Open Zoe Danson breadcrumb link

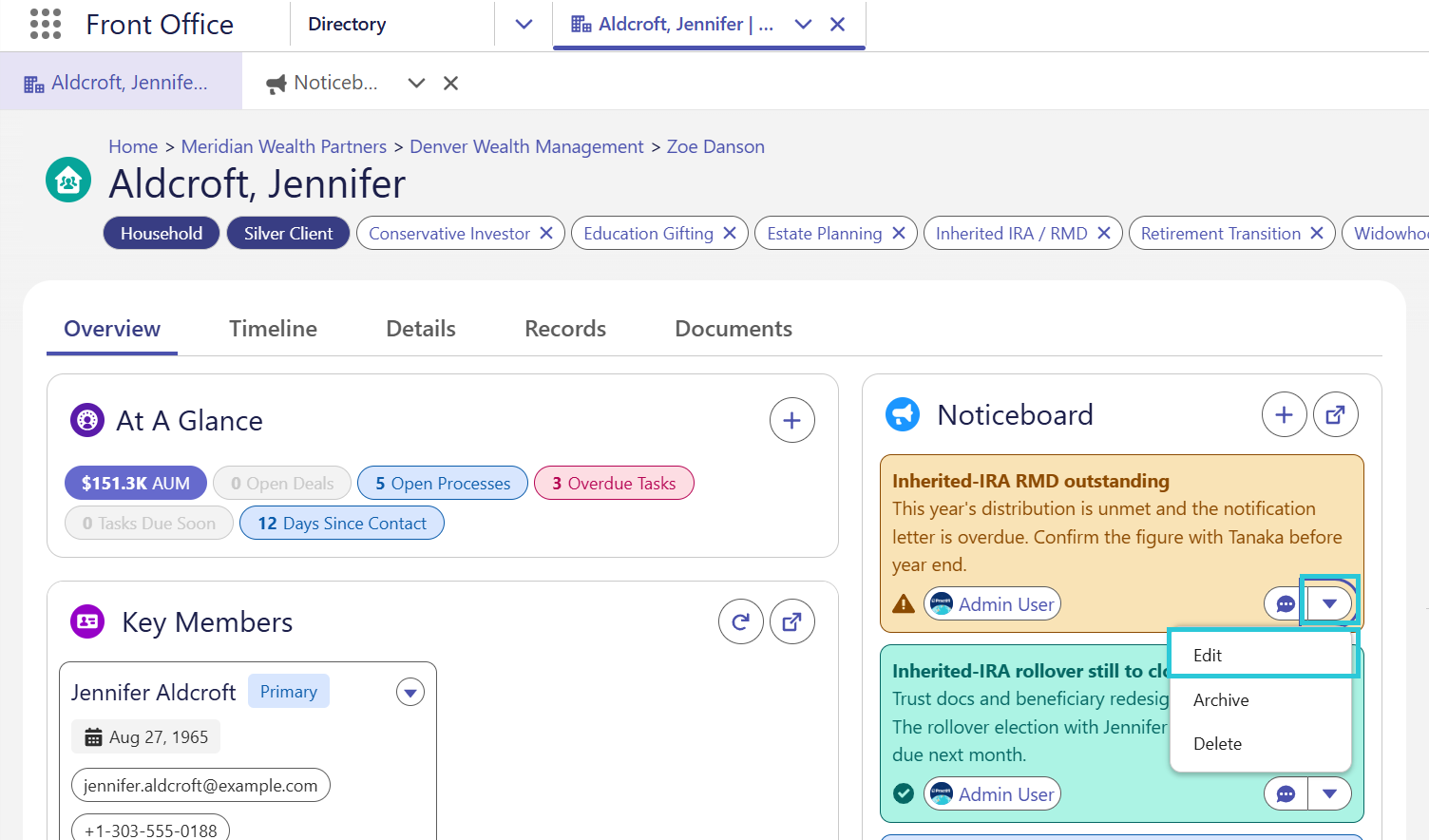pyautogui.click(x=715, y=146)
